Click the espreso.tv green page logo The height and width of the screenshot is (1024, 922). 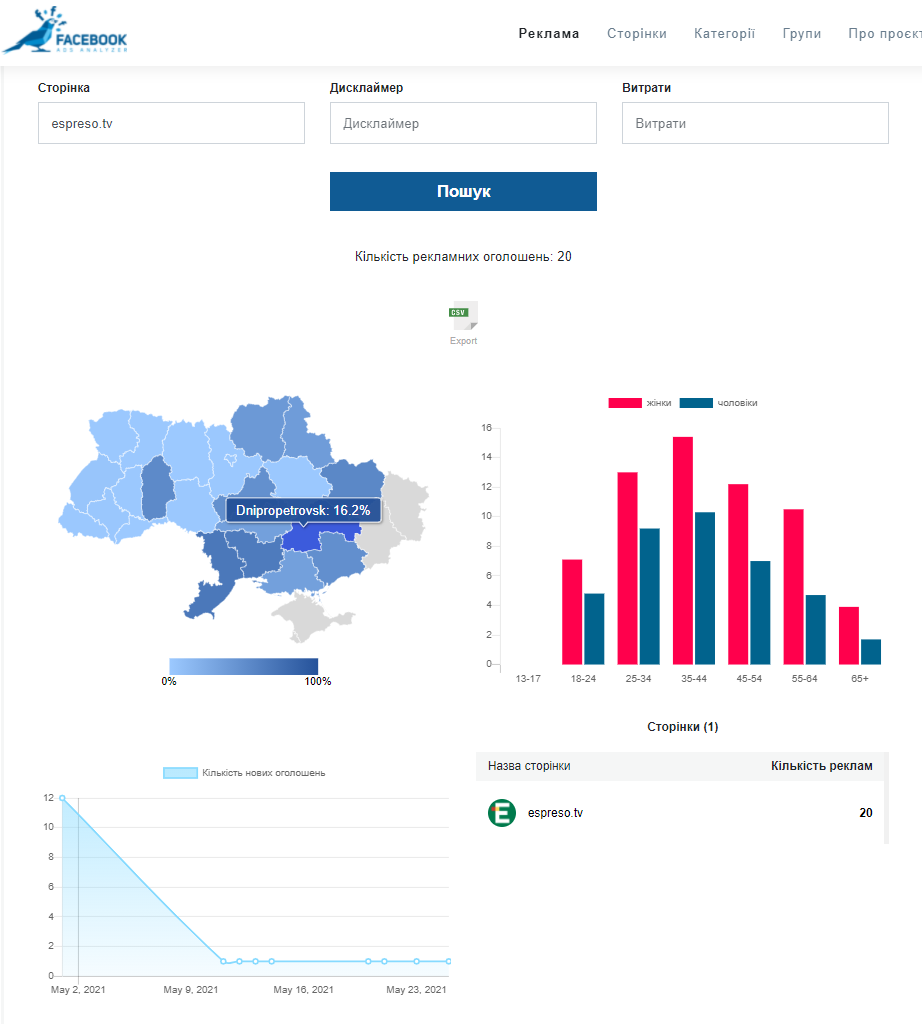pos(501,813)
